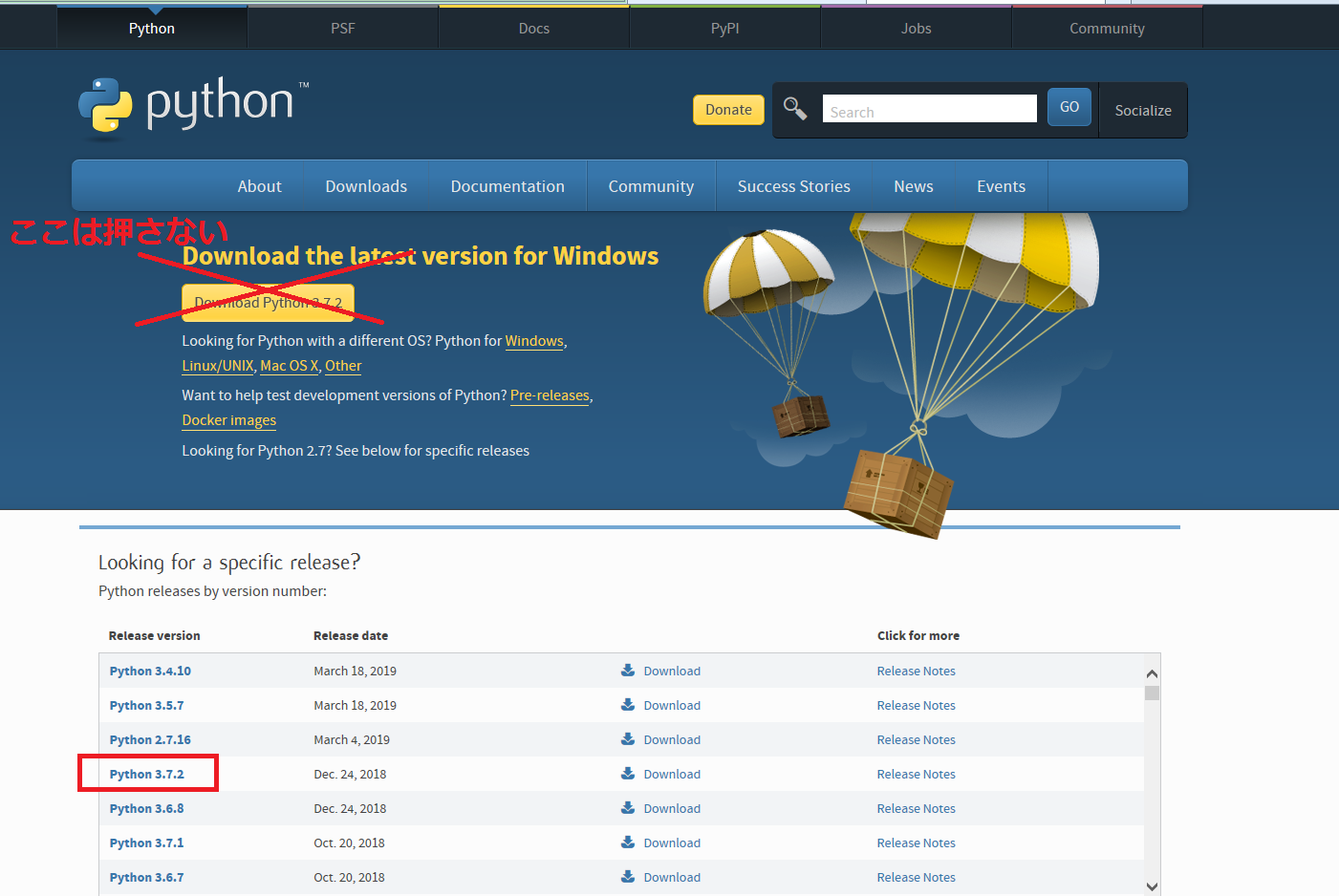Click download icon in Python 3.6.7 row
This screenshot has height=896, width=1339.
628,877
